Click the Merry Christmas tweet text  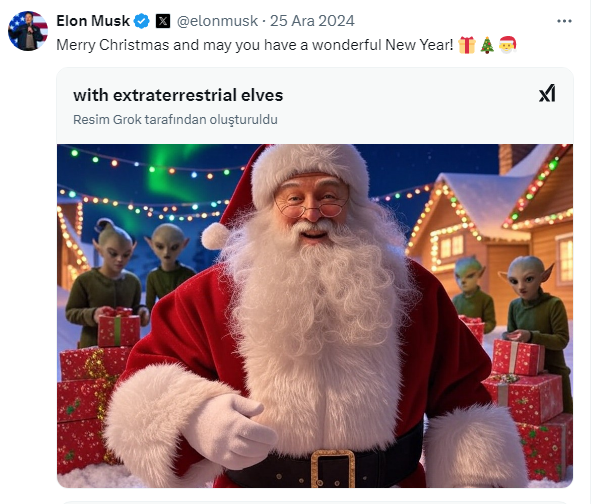click(x=255, y=45)
